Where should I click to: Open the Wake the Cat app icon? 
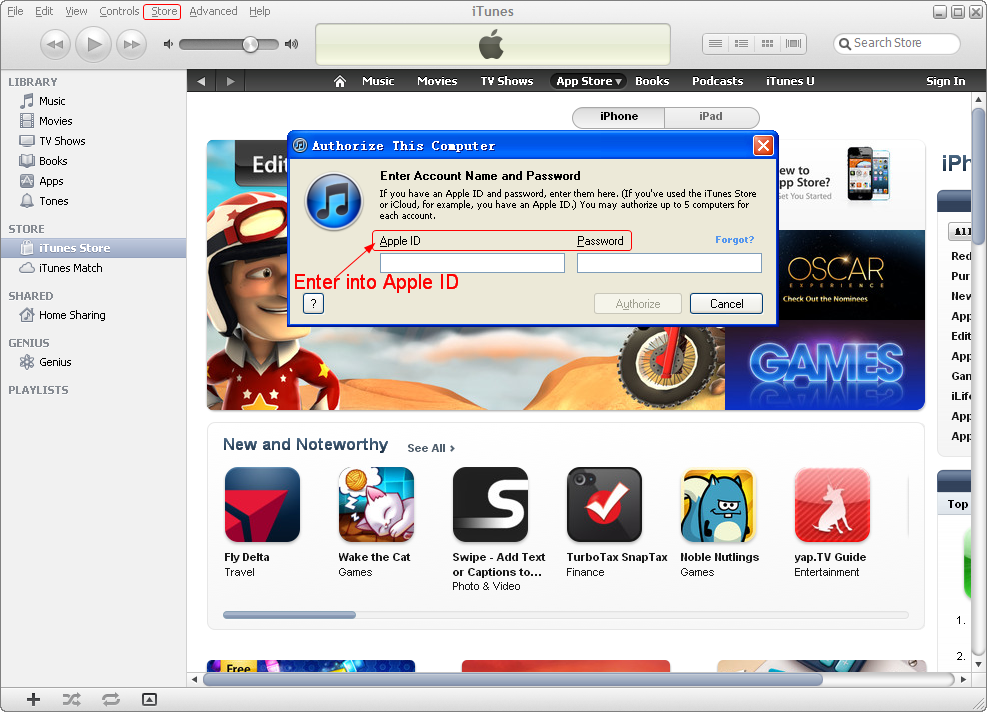[376, 504]
